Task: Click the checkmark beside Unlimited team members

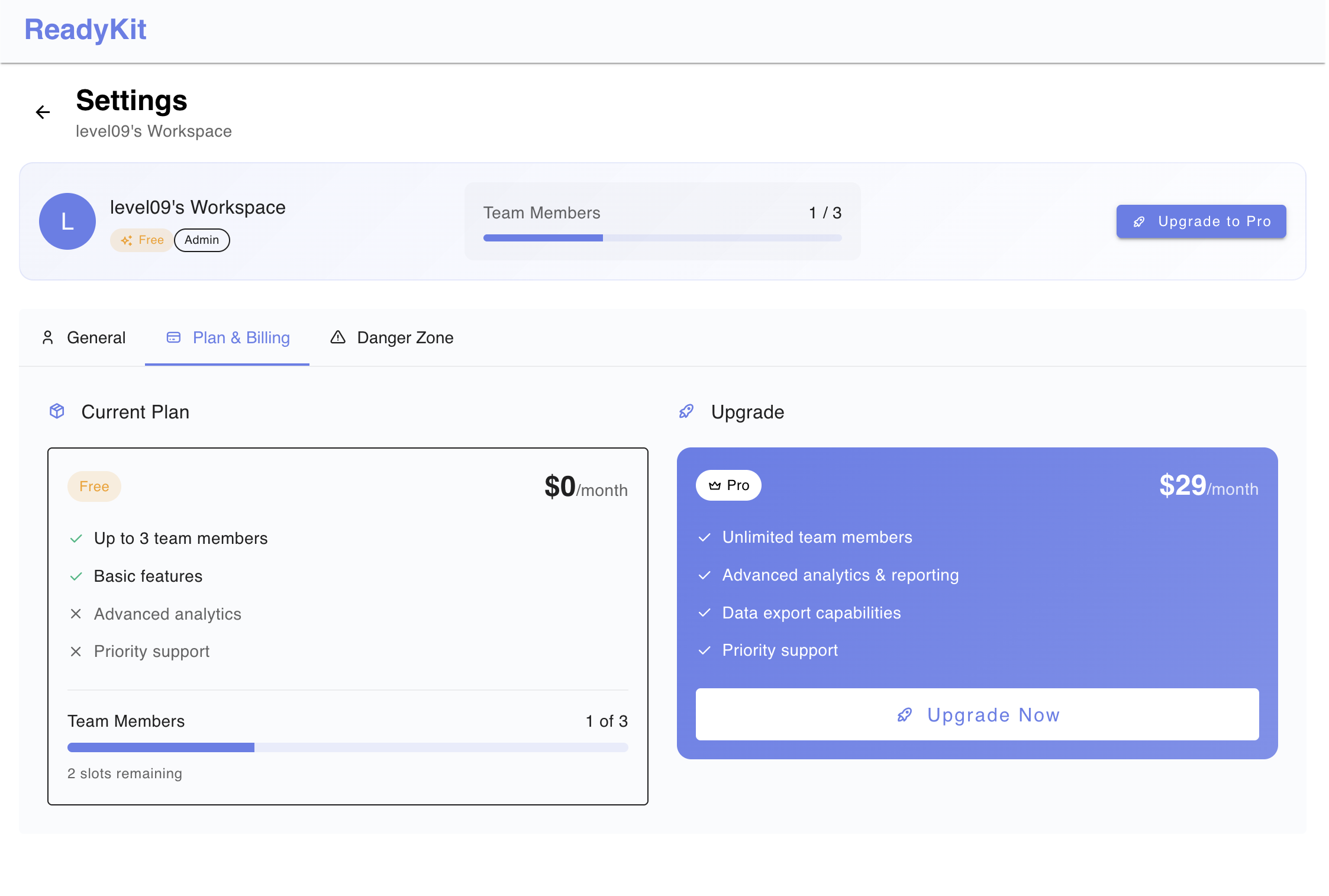Action: click(x=704, y=537)
